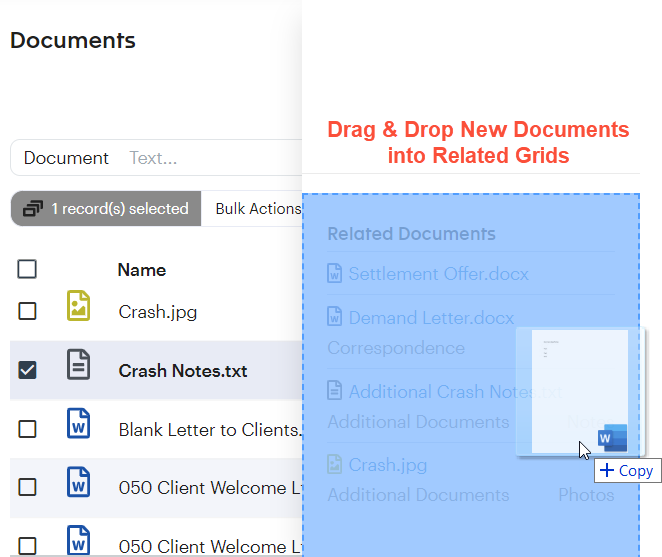
Task: Click the Word icon next to Demand Letter.docx
Action: point(335,317)
